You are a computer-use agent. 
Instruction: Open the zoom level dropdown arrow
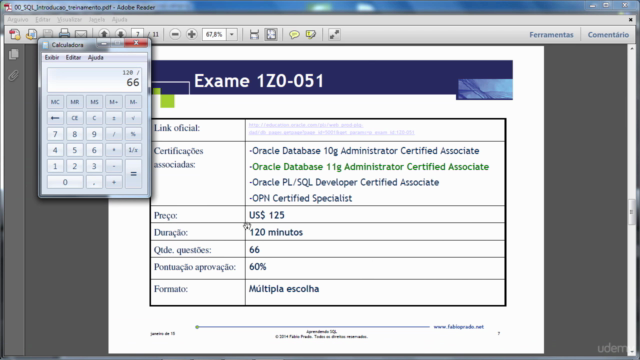pyautogui.click(x=232, y=34)
